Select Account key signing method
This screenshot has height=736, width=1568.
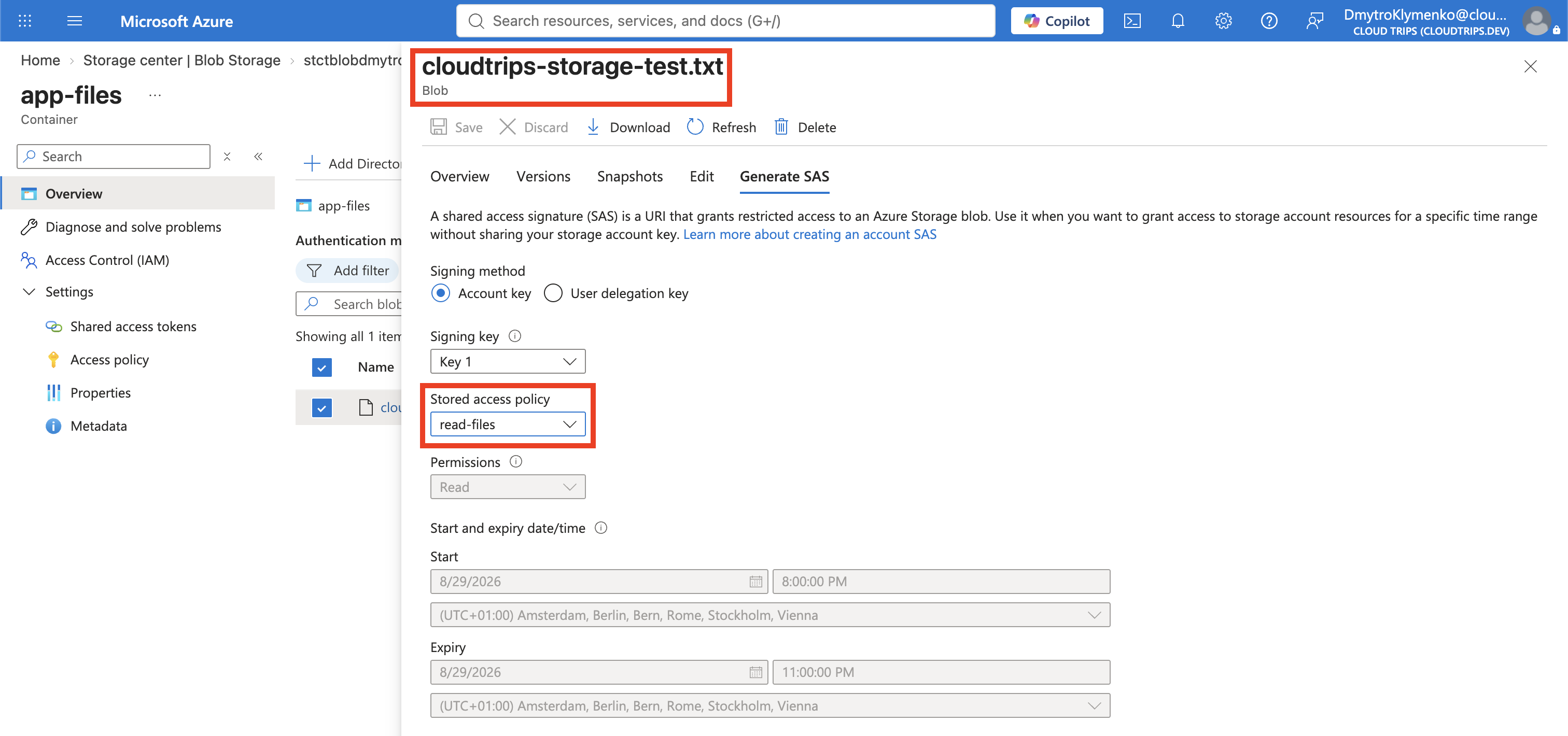point(440,293)
